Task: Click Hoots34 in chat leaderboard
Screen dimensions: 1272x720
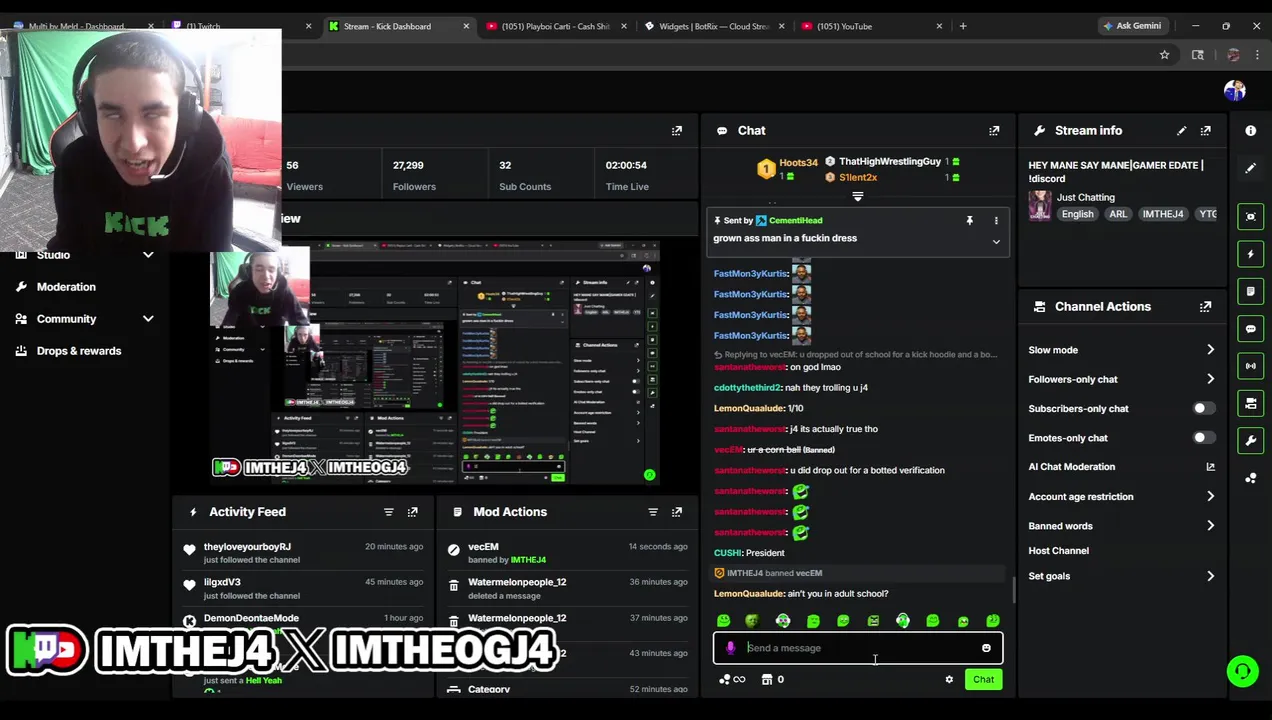Action: coord(798,162)
